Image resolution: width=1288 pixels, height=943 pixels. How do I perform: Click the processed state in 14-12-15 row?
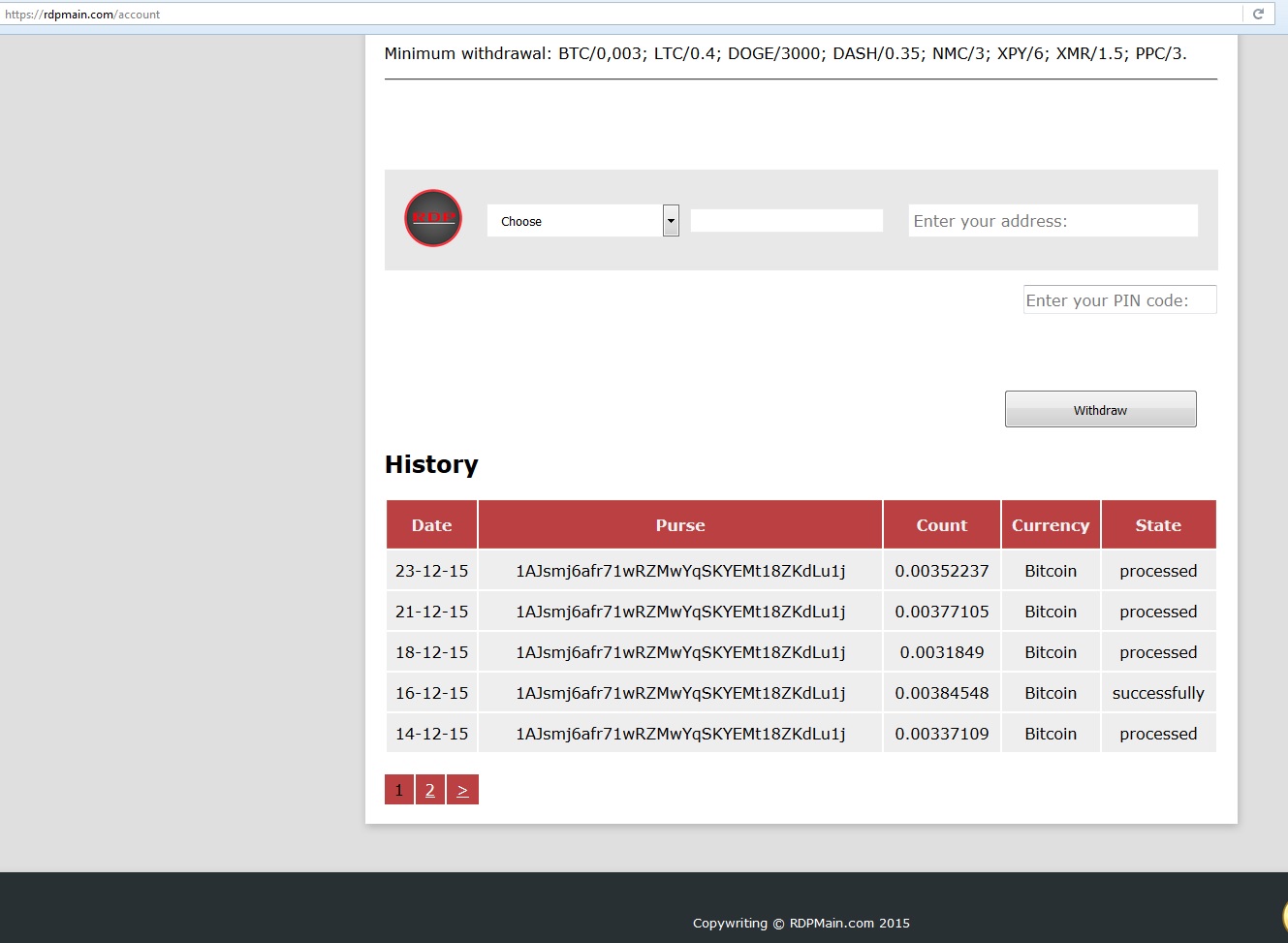click(1158, 734)
